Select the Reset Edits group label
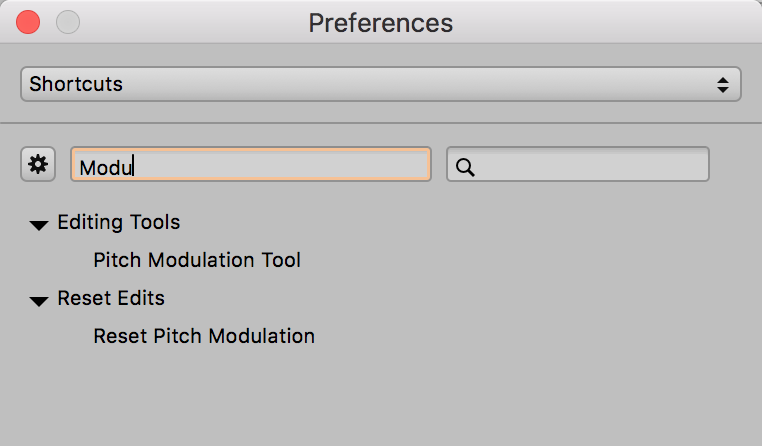The width and height of the screenshot is (762, 446). pyautogui.click(x=111, y=298)
